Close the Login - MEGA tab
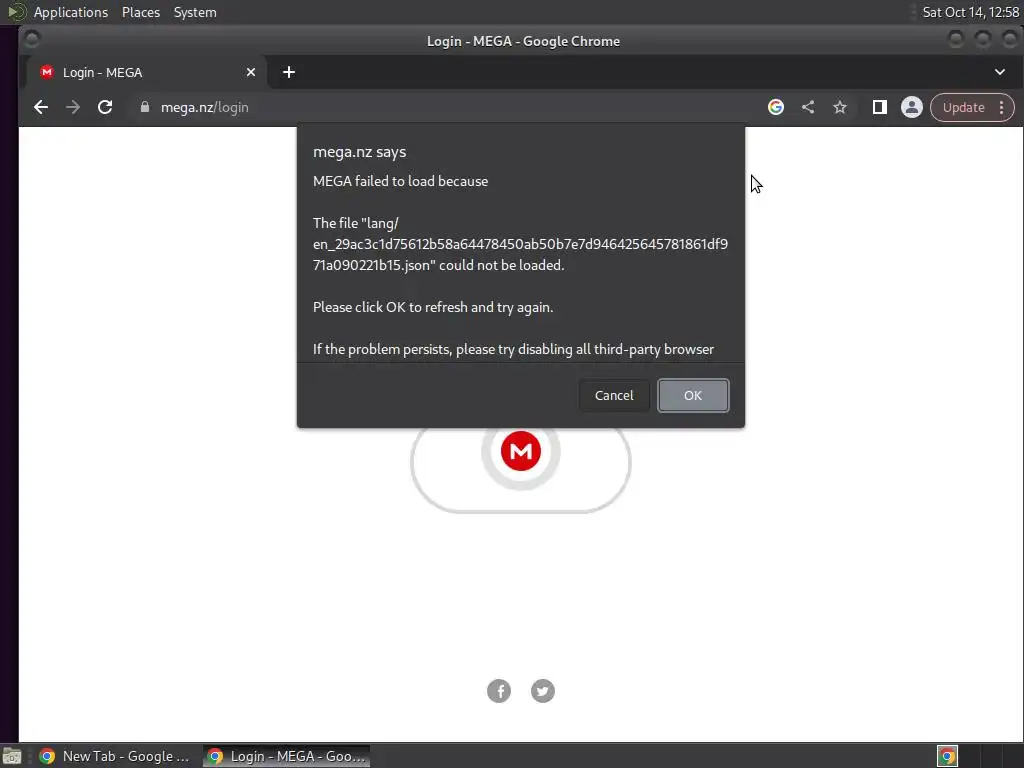 251,72
